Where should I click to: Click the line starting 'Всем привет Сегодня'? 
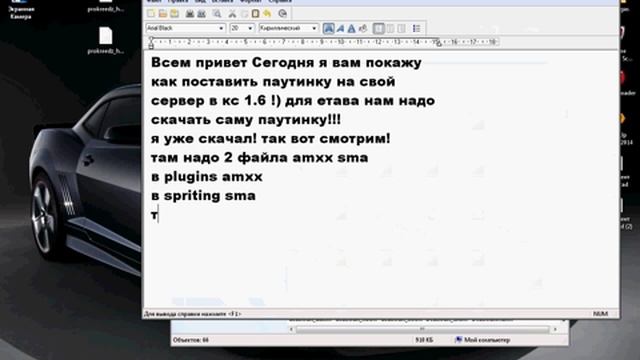point(286,63)
